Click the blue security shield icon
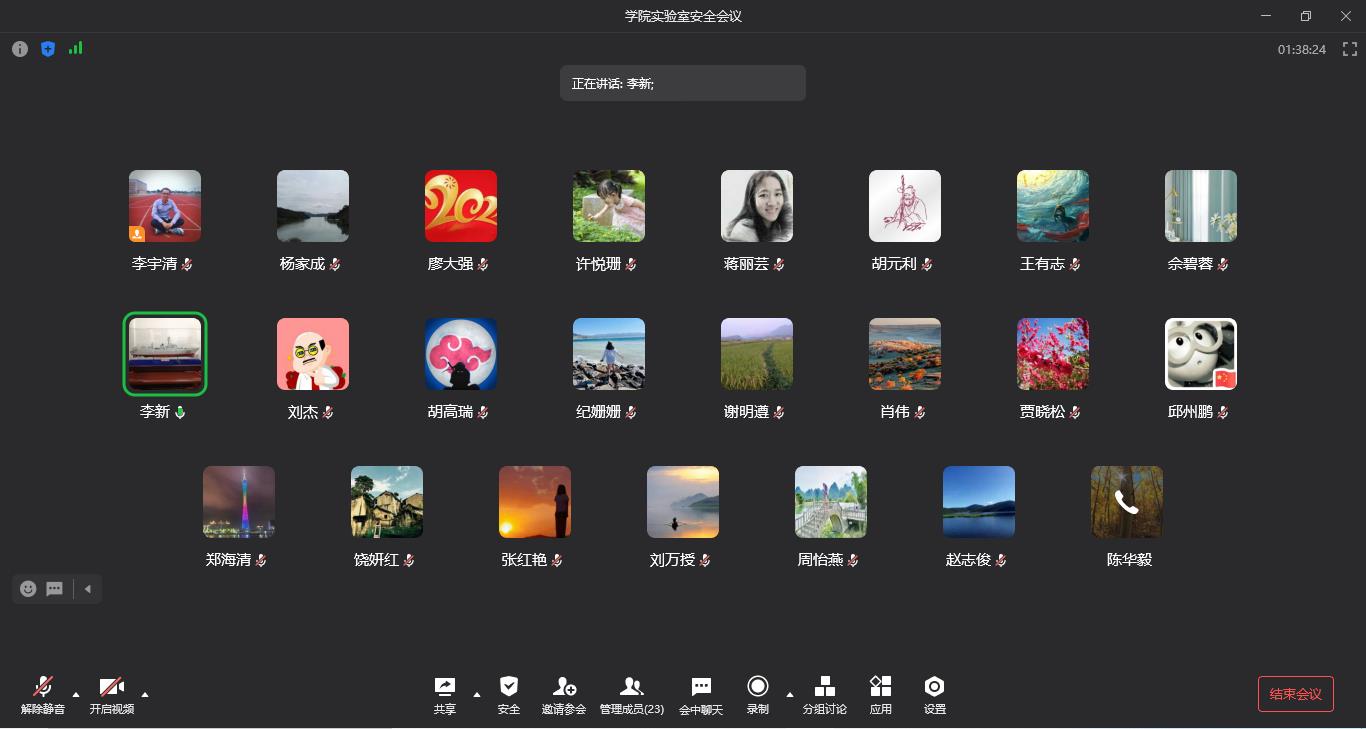Image resolution: width=1366 pixels, height=729 pixels. coord(48,49)
